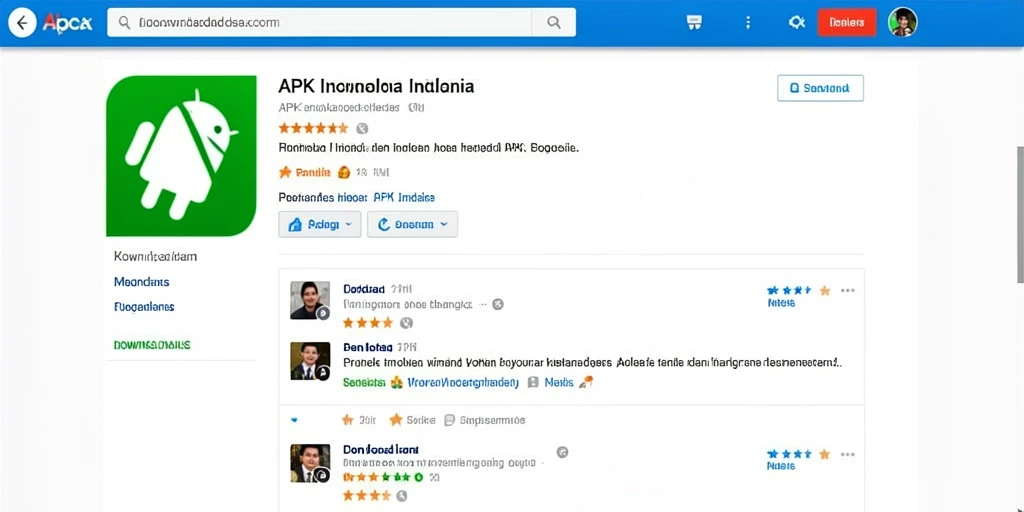The image size is (1024, 512).
Task: Open the green DOWNLOADS sidebar item
Action: pos(152,344)
